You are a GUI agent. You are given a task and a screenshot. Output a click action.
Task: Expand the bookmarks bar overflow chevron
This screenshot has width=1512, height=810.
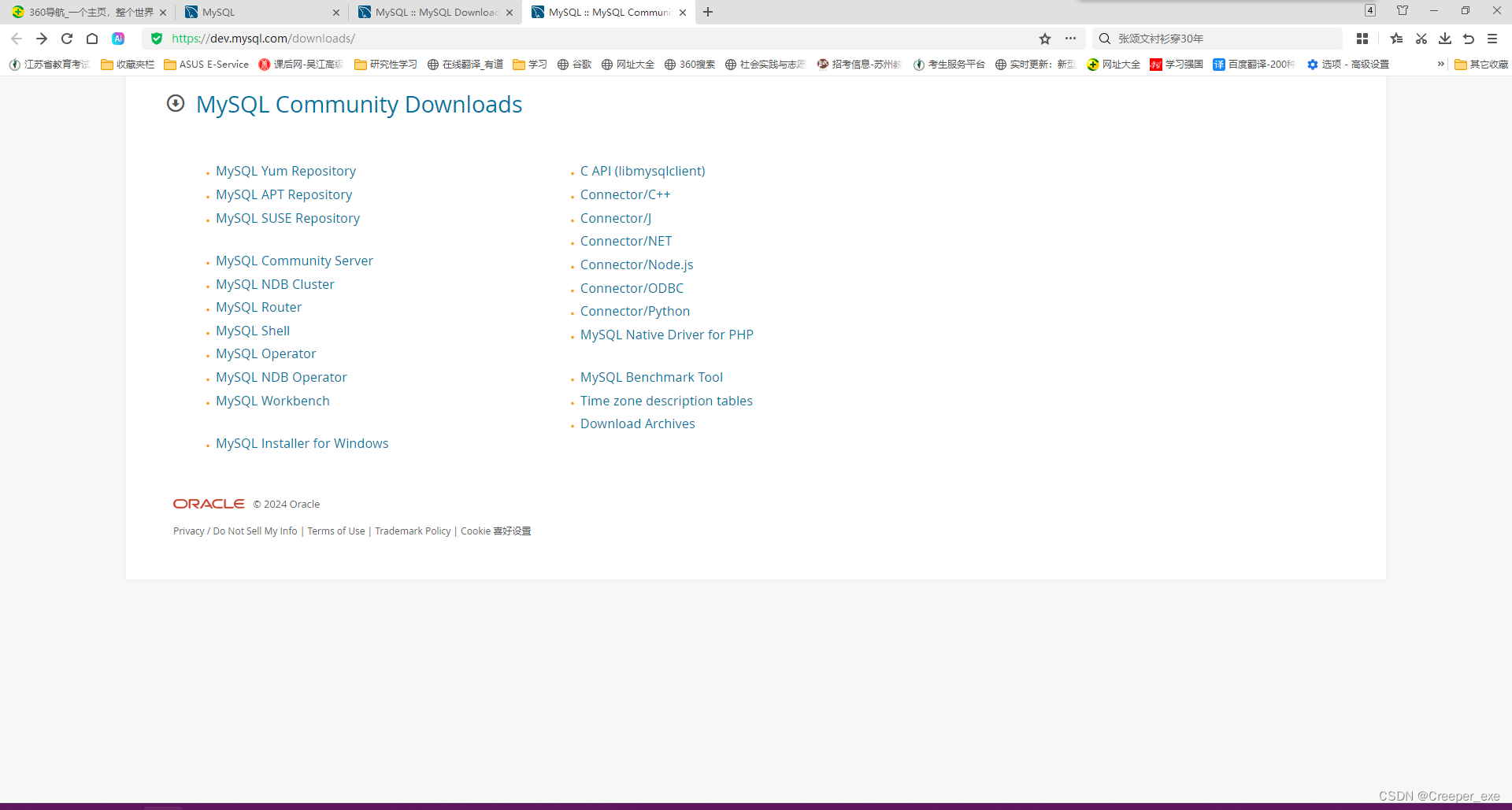coord(1440,64)
